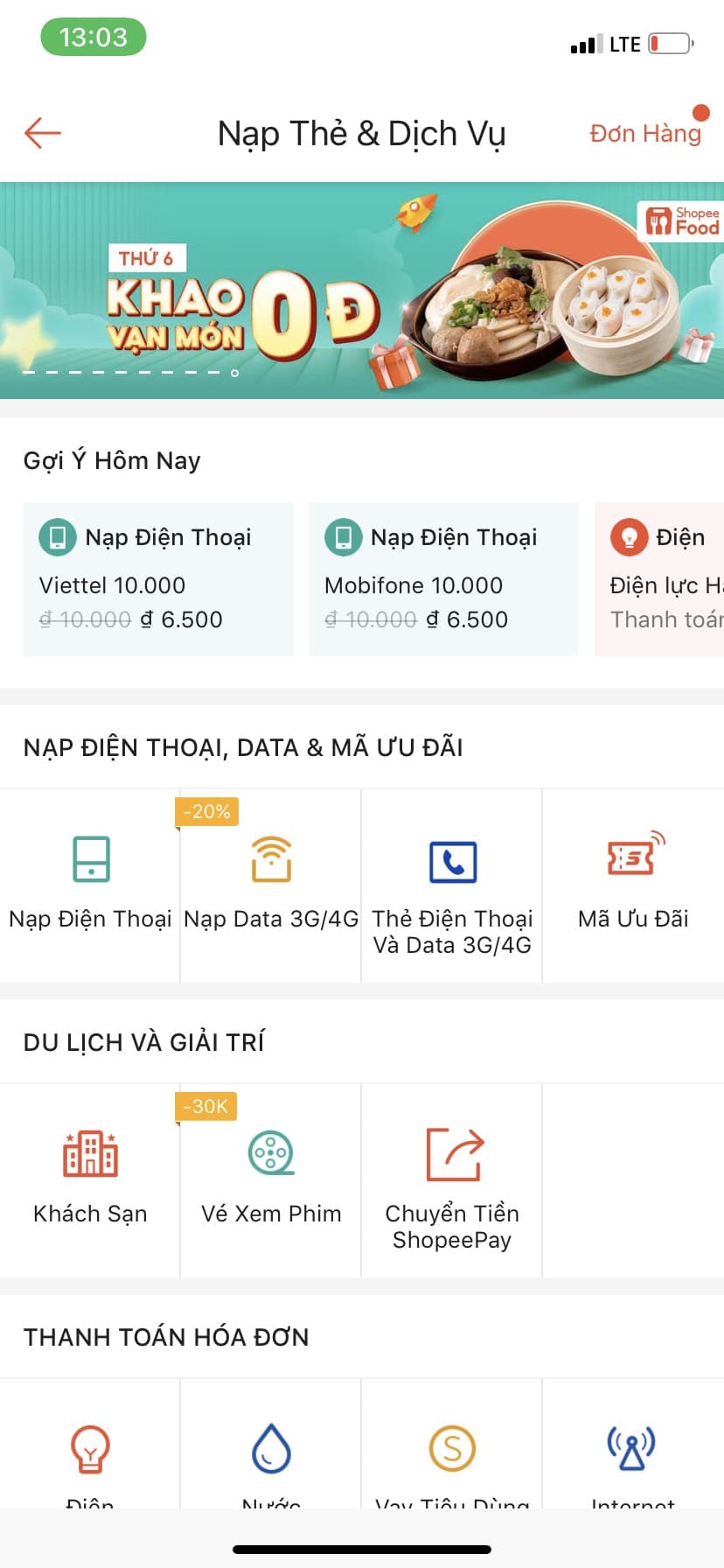Tap the Nạp Điện Thoại icon
Viewport: 724px width, 1568px height.
click(x=90, y=859)
